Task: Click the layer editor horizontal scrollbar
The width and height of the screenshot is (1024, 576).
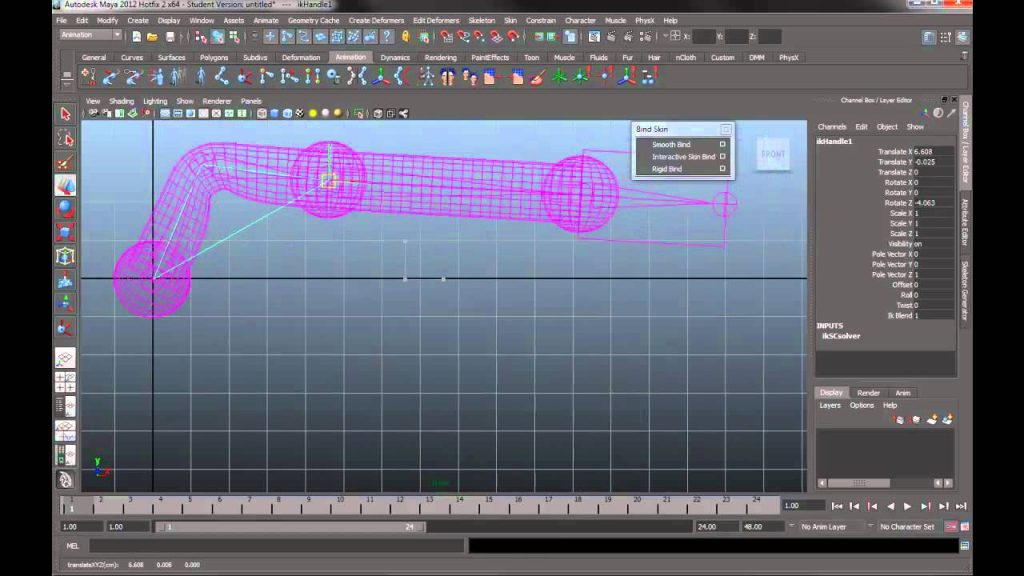Action: [x=859, y=483]
